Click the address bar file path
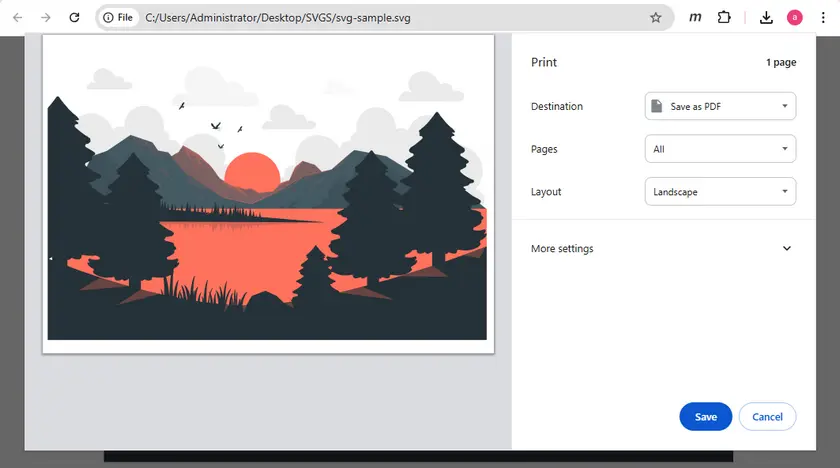The height and width of the screenshot is (468, 840). pyautogui.click(x=277, y=18)
